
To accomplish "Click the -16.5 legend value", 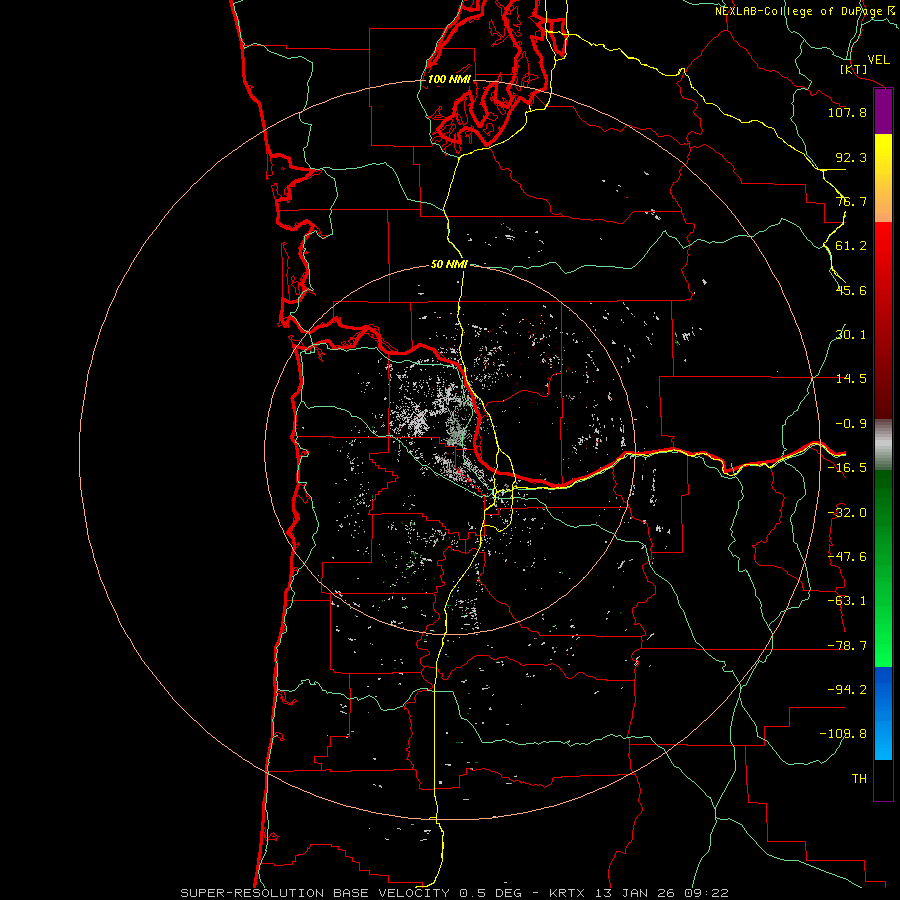I will [x=847, y=468].
